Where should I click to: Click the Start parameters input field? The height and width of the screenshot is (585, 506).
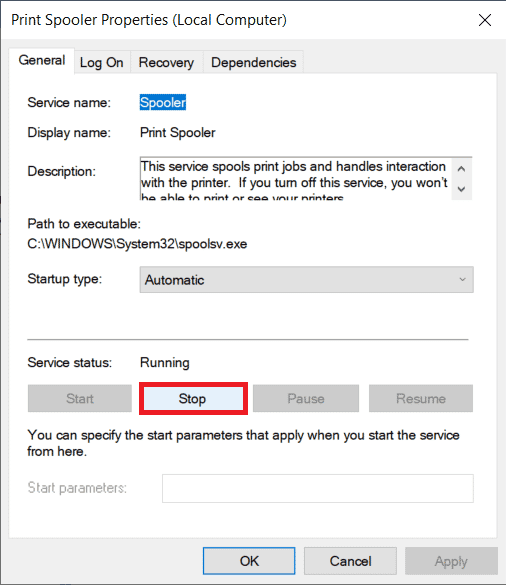click(x=318, y=488)
